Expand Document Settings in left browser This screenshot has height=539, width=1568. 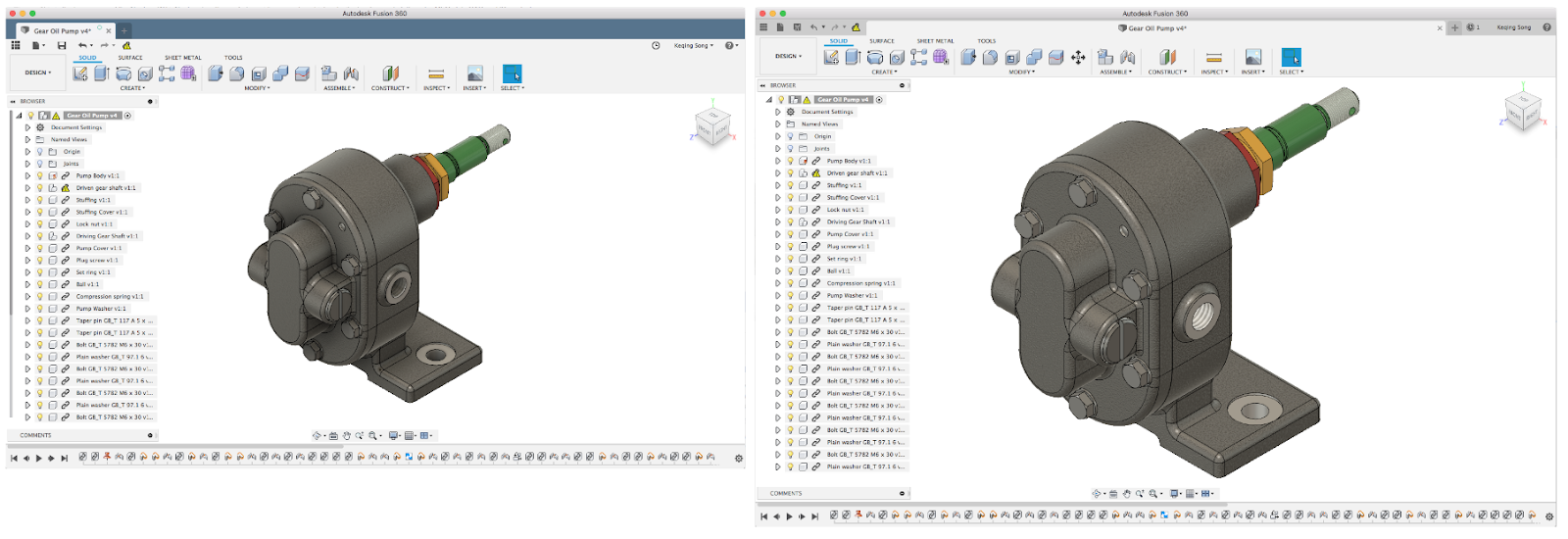point(27,127)
